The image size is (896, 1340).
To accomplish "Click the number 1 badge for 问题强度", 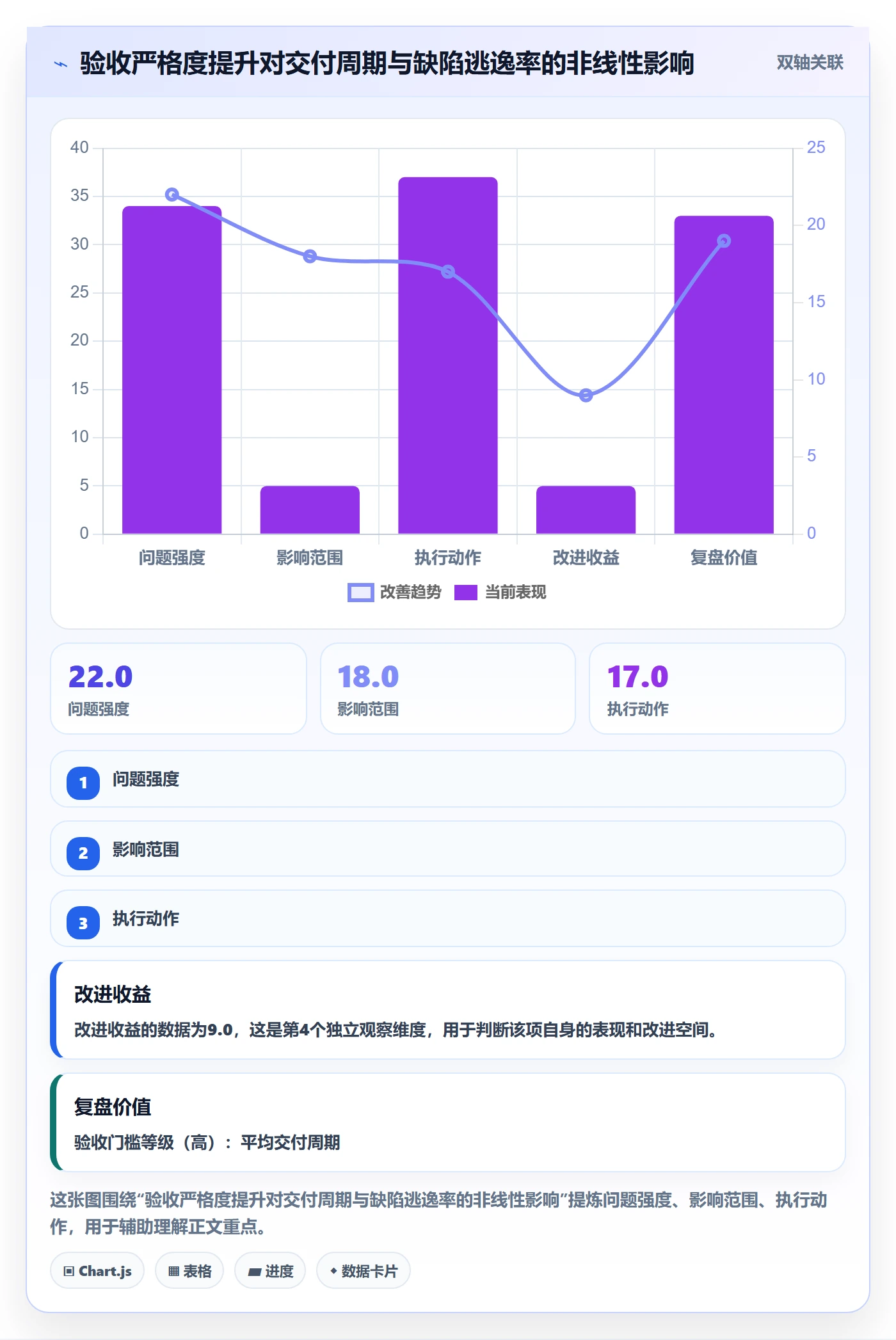I will (83, 783).
